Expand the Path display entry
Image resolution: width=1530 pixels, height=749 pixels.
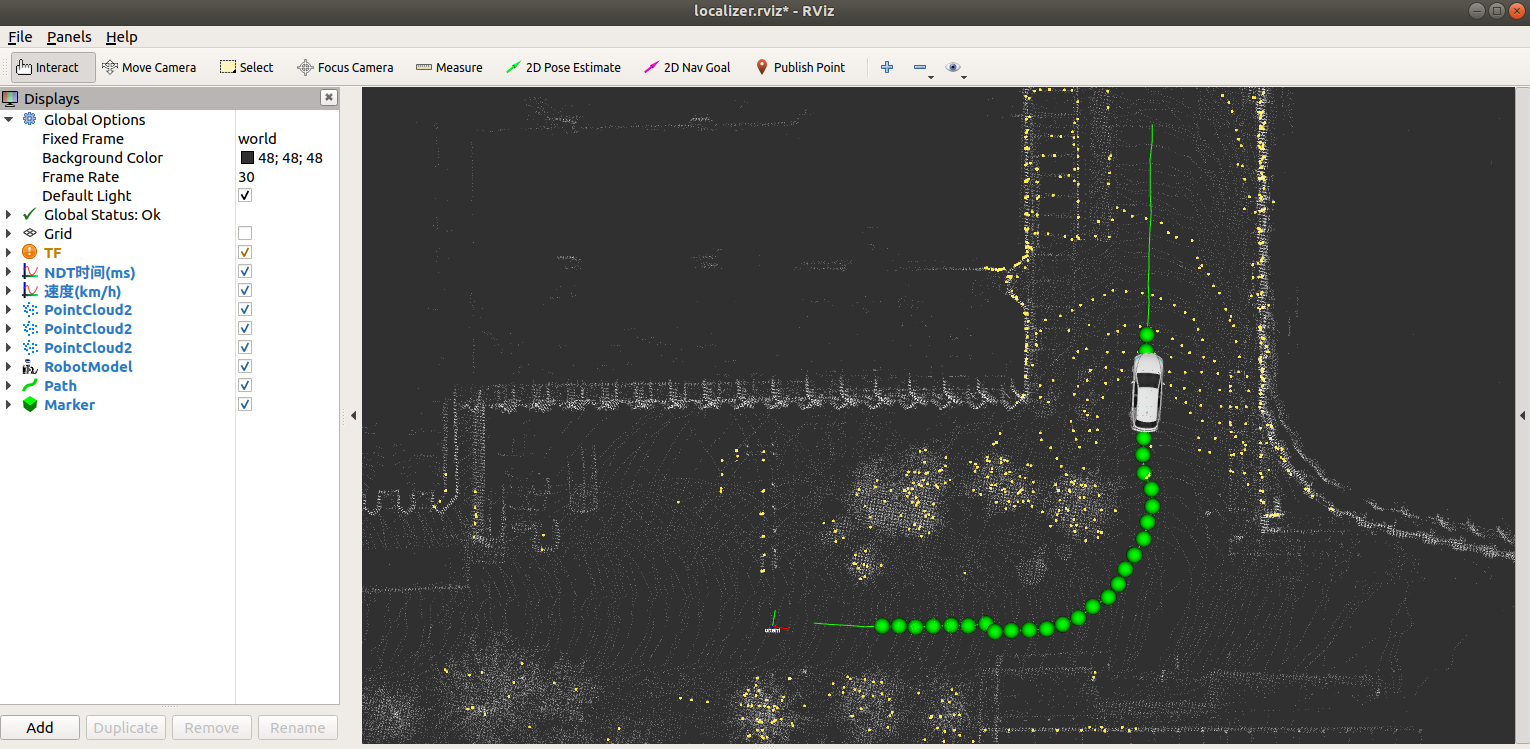9,386
